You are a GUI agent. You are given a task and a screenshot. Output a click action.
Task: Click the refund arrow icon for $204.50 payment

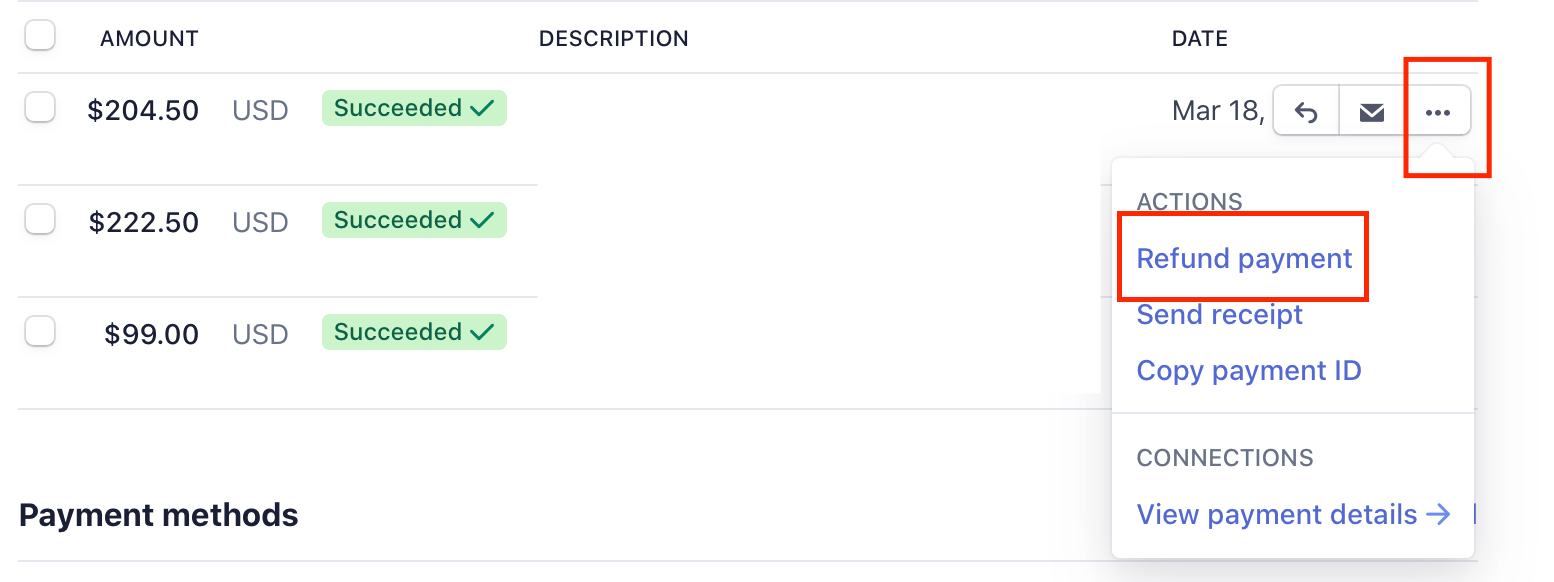click(x=1306, y=111)
